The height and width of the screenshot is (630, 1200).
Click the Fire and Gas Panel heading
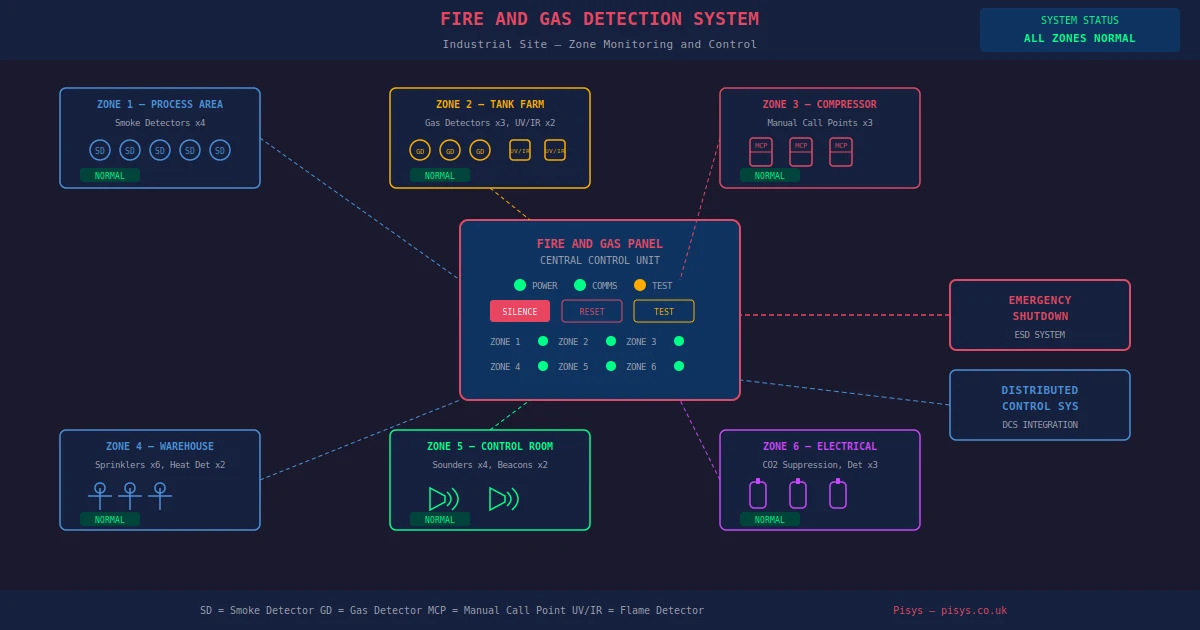click(600, 243)
